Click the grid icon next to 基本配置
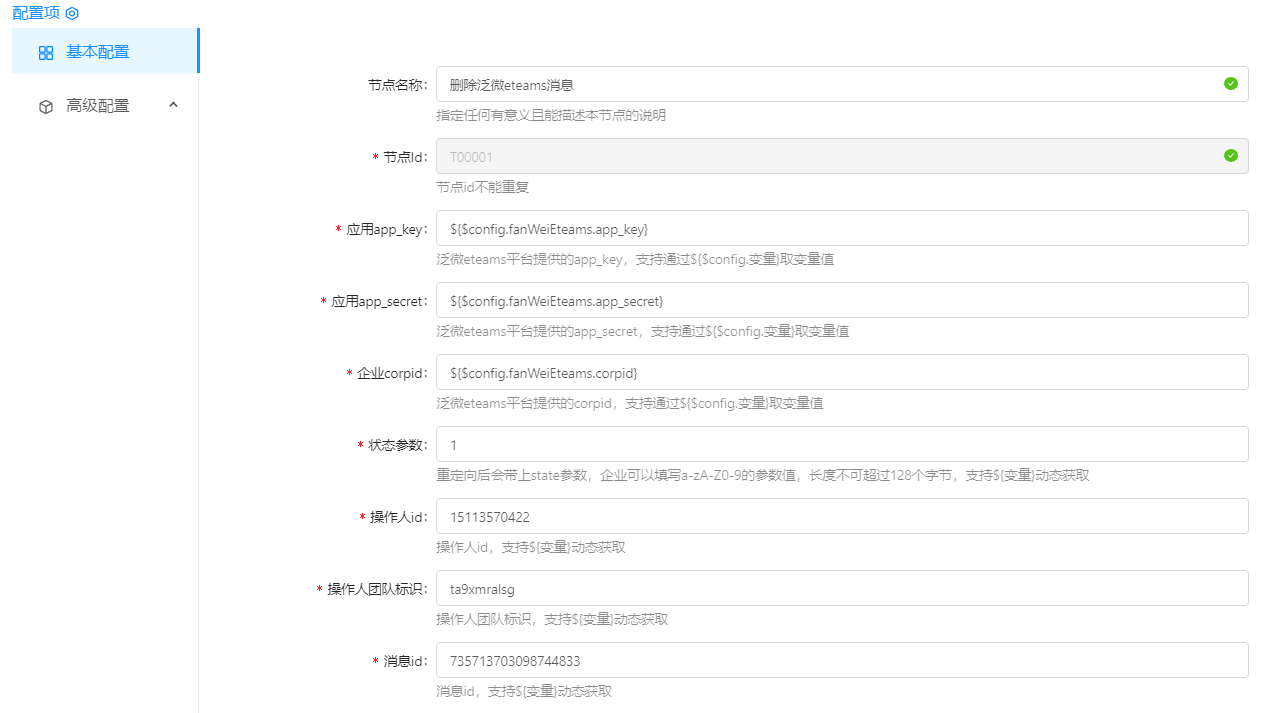The width and height of the screenshot is (1264, 713). pyautogui.click(x=46, y=53)
